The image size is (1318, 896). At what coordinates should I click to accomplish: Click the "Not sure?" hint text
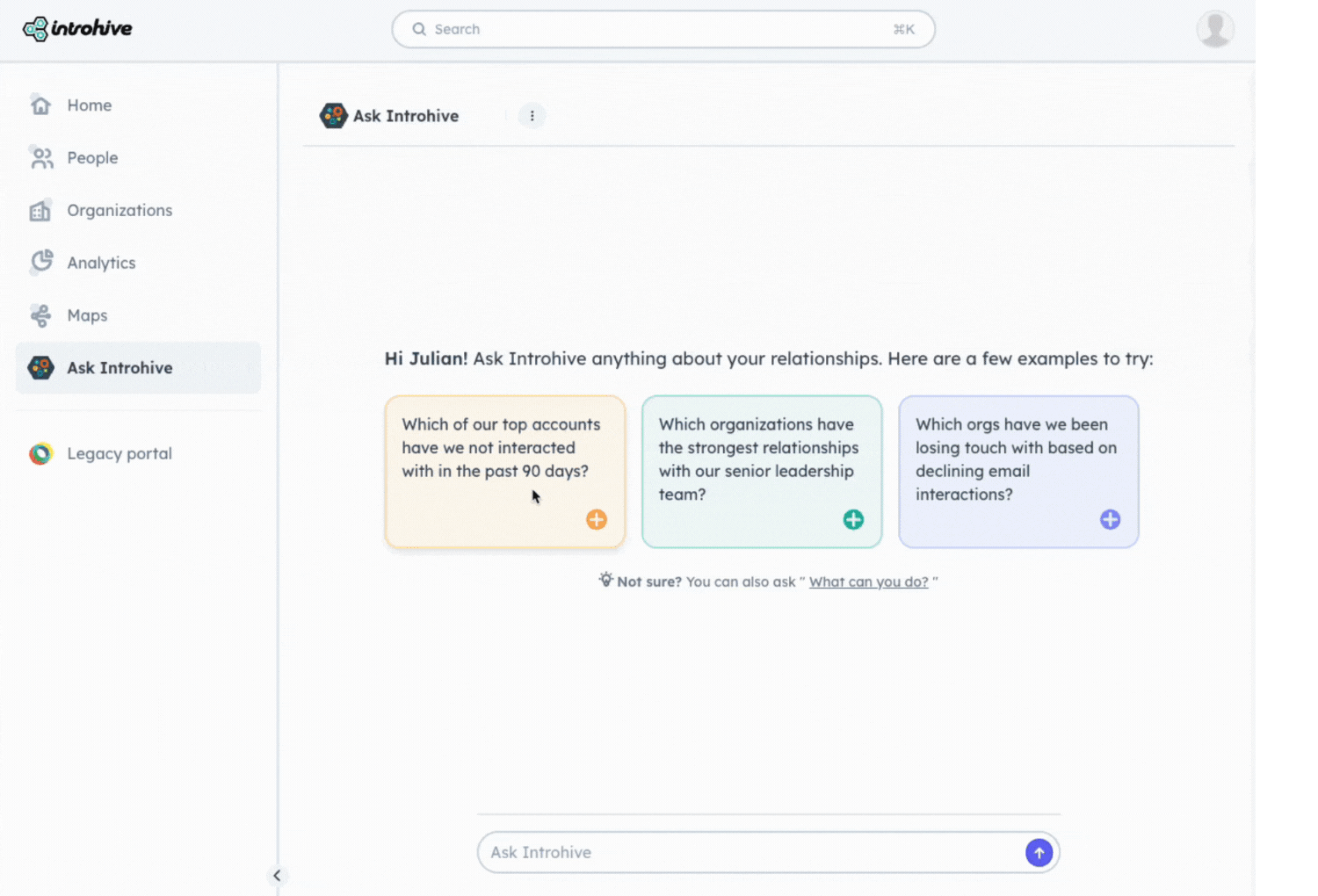[x=649, y=582]
